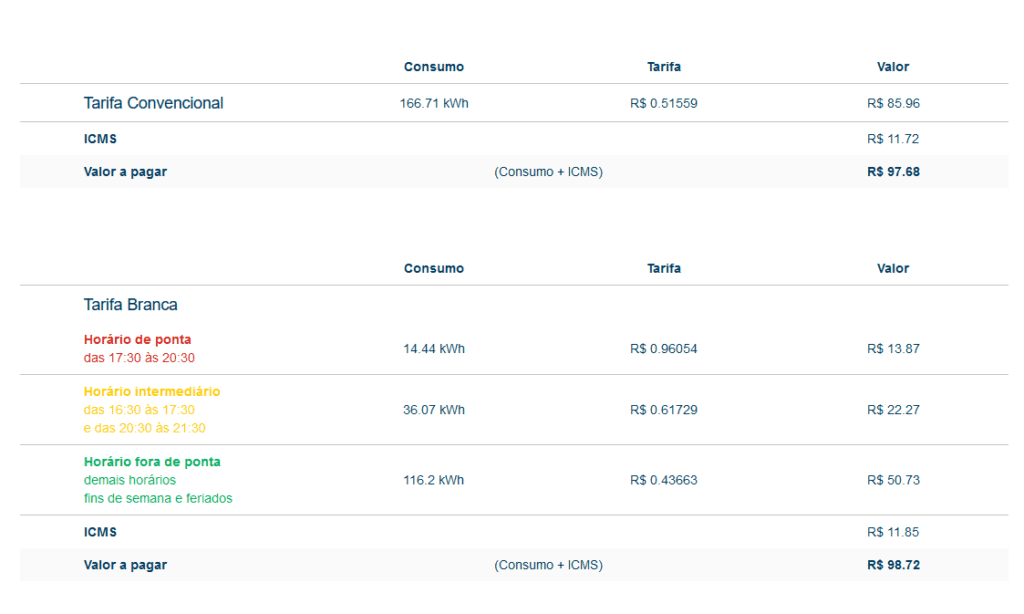Select the R$ 97.68 total to pay
Screen dimensions: 1024x614
click(x=893, y=172)
